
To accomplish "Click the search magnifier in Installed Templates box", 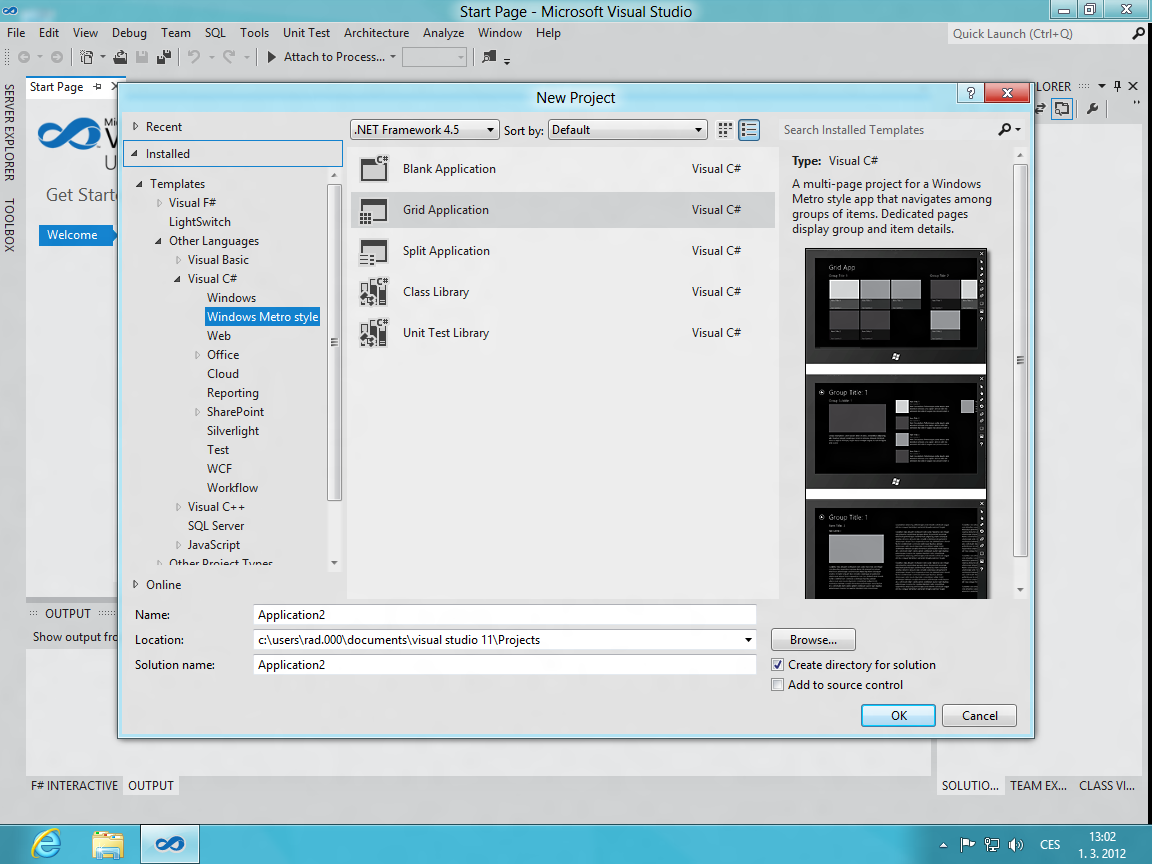I will pos(1005,129).
